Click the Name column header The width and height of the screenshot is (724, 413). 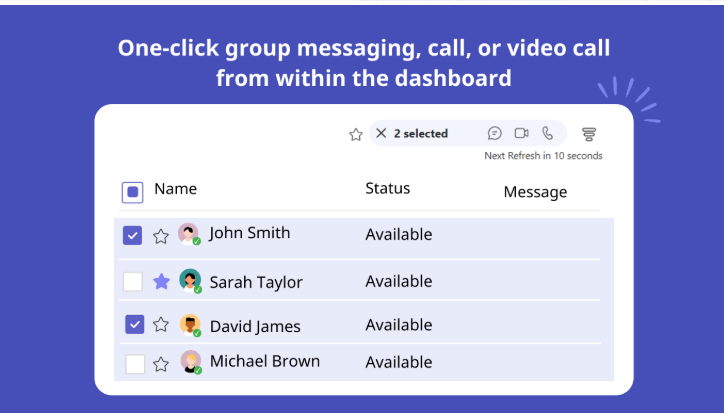(175, 188)
